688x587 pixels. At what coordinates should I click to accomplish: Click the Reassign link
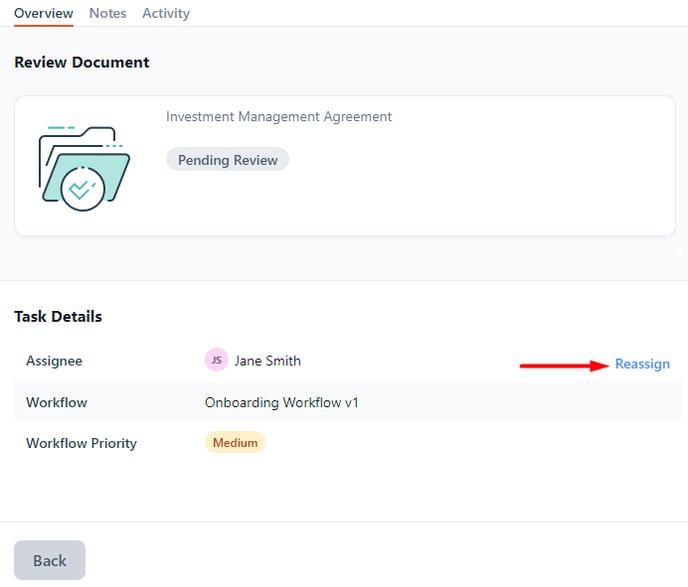tap(642, 364)
